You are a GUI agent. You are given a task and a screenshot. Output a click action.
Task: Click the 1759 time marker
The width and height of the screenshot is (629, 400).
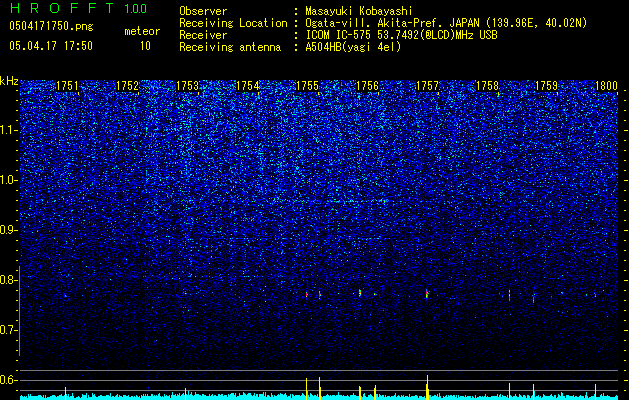coord(547,86)
